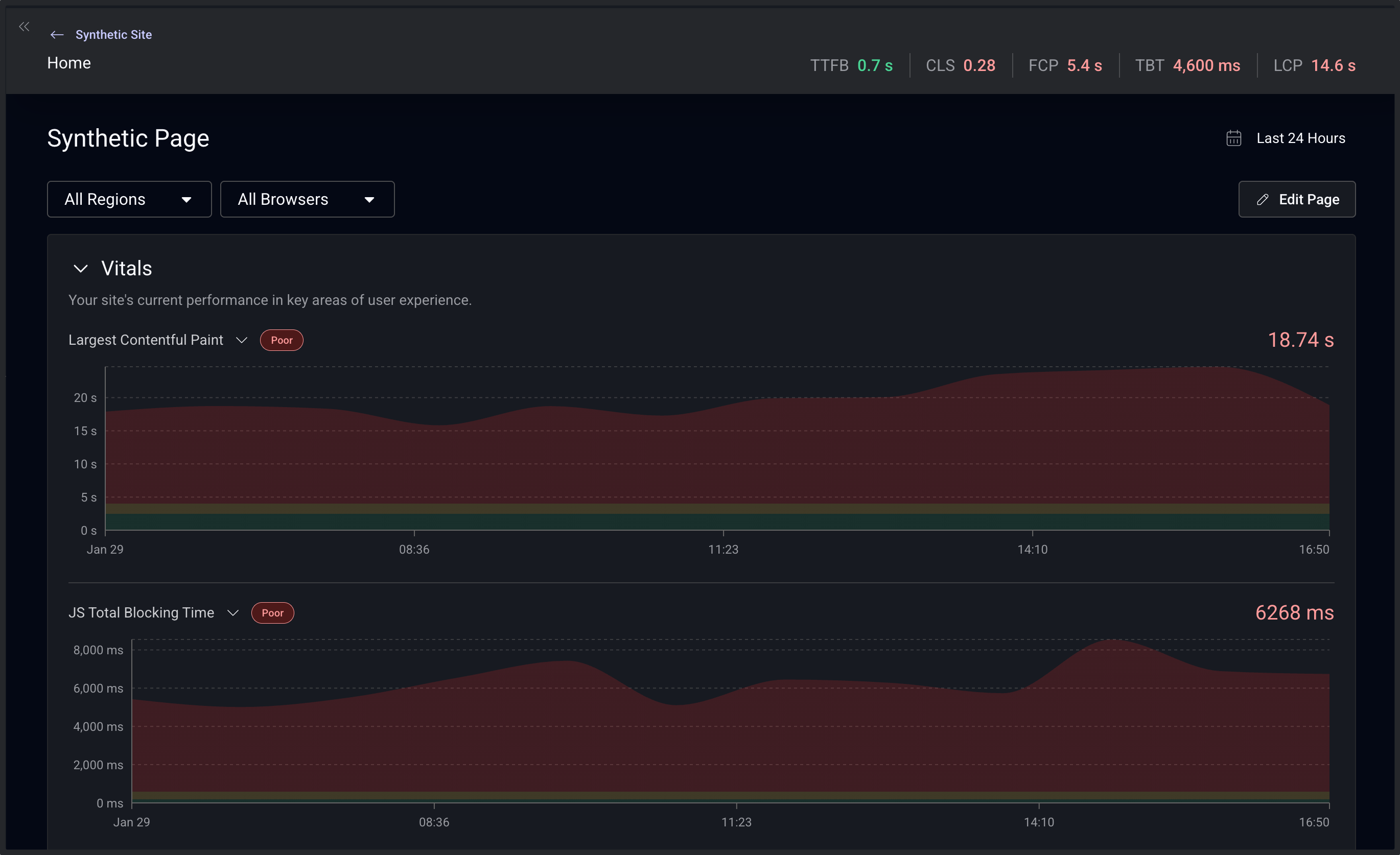Collapse the Vitals section chevron
The image size is (1400, 855).
point(80,268)
